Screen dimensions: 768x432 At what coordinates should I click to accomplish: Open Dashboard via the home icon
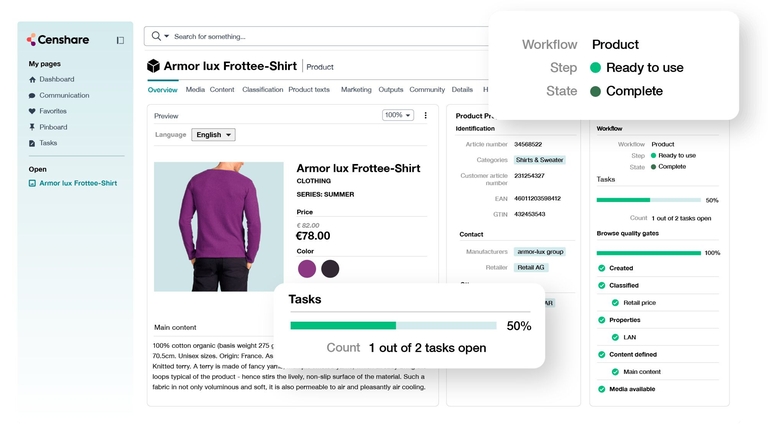pyautogui.click(x=32, y=79)
